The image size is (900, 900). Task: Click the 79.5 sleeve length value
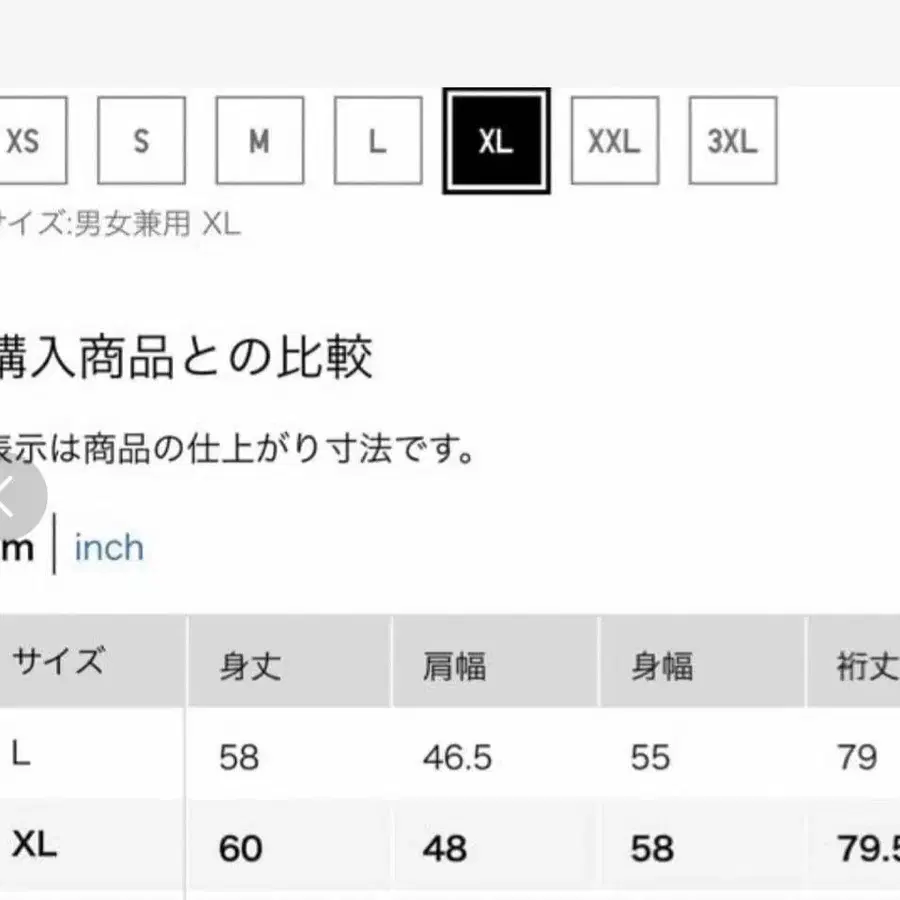tap(874, 848)
